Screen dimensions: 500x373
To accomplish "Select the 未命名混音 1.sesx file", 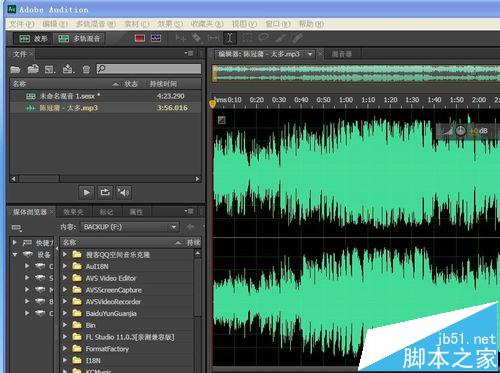I will 105,96.
